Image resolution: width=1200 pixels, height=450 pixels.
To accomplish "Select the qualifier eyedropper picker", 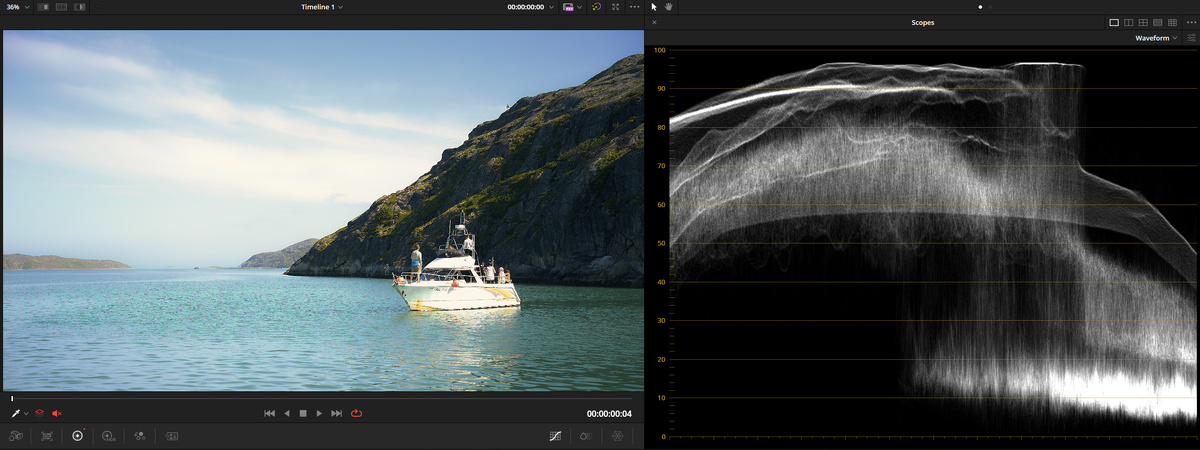I will [16, 413].
